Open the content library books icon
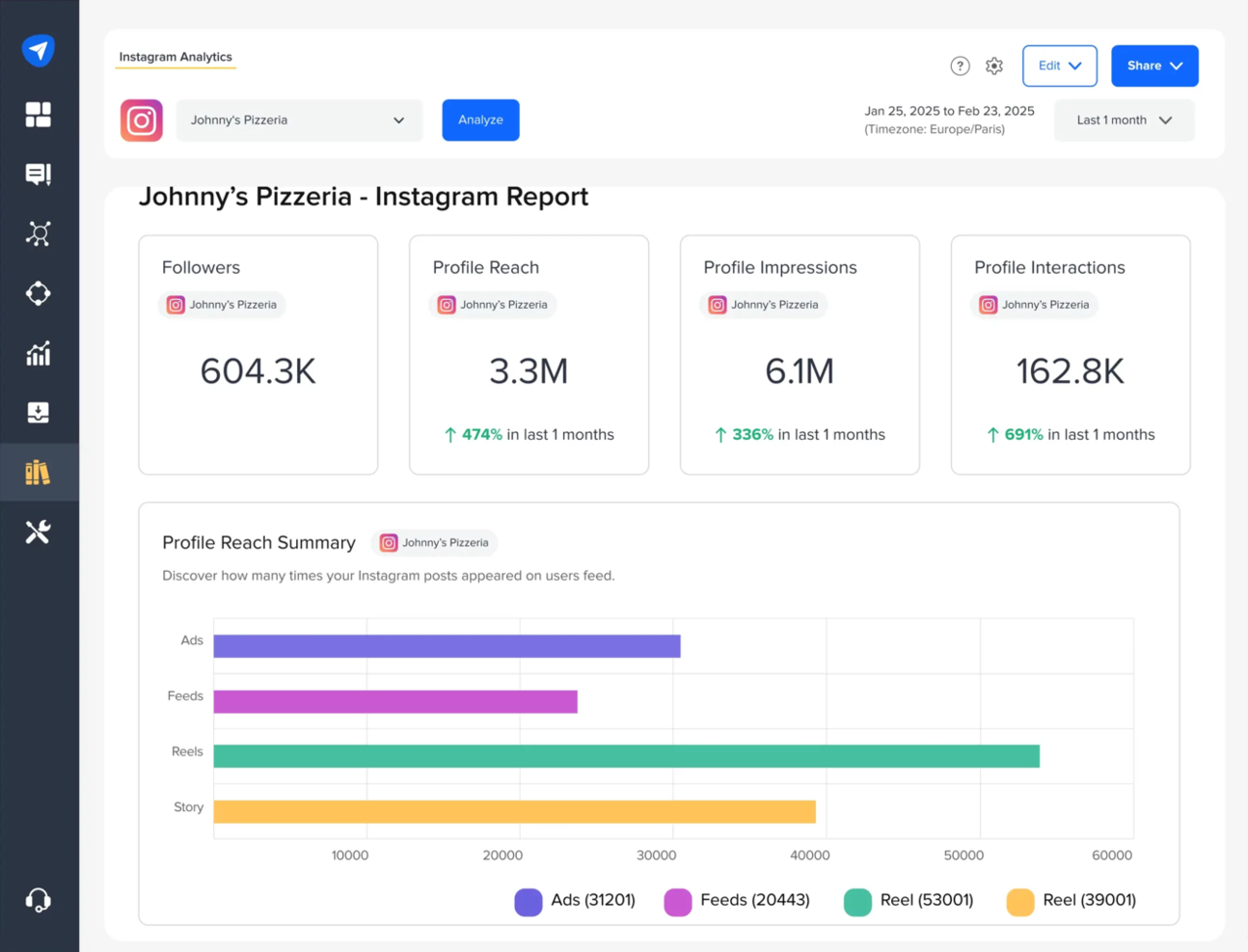This screenshot has height=952, width=1248. pos(39,472)
